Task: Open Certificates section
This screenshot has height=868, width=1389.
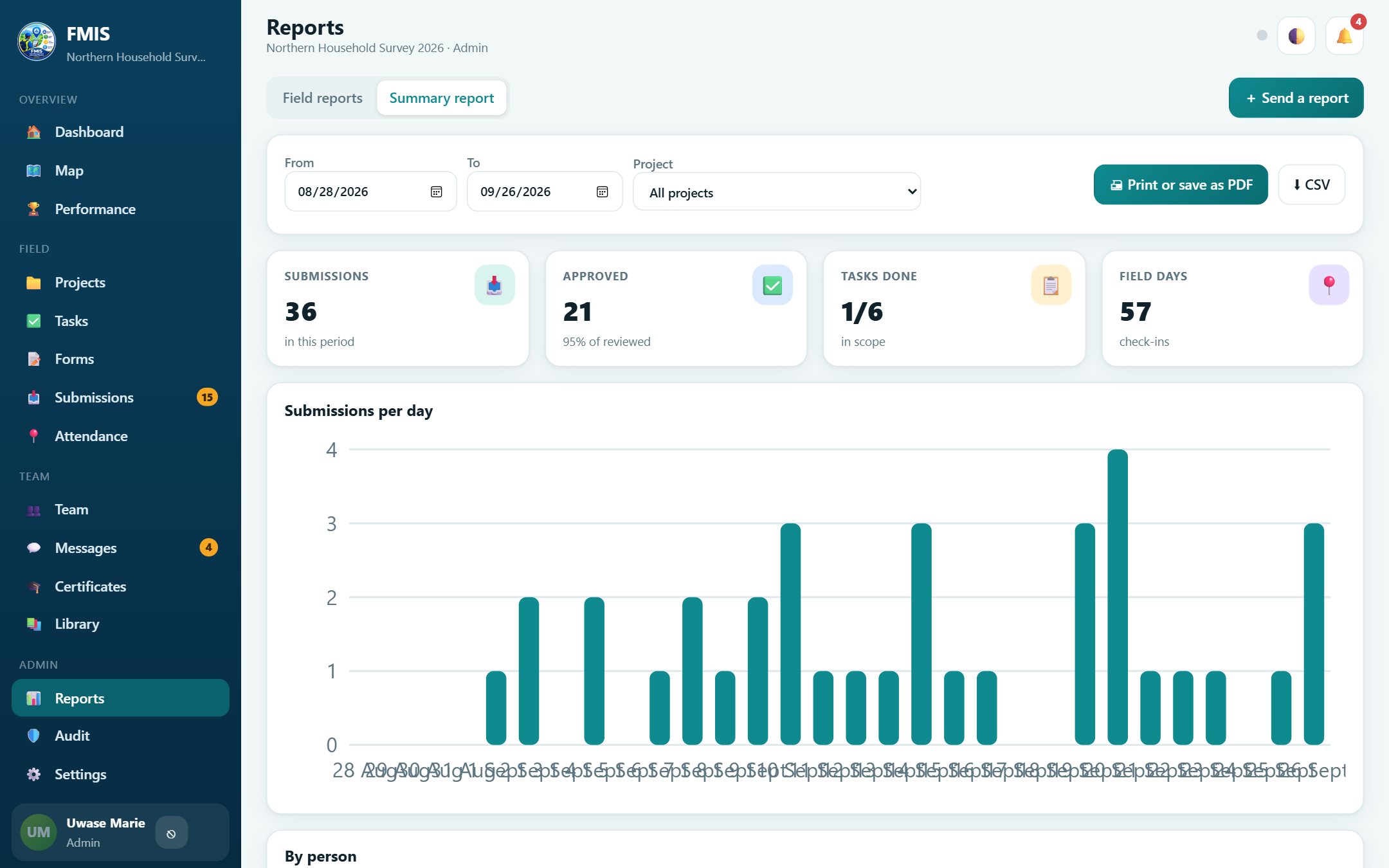Action: pos(120,586)
